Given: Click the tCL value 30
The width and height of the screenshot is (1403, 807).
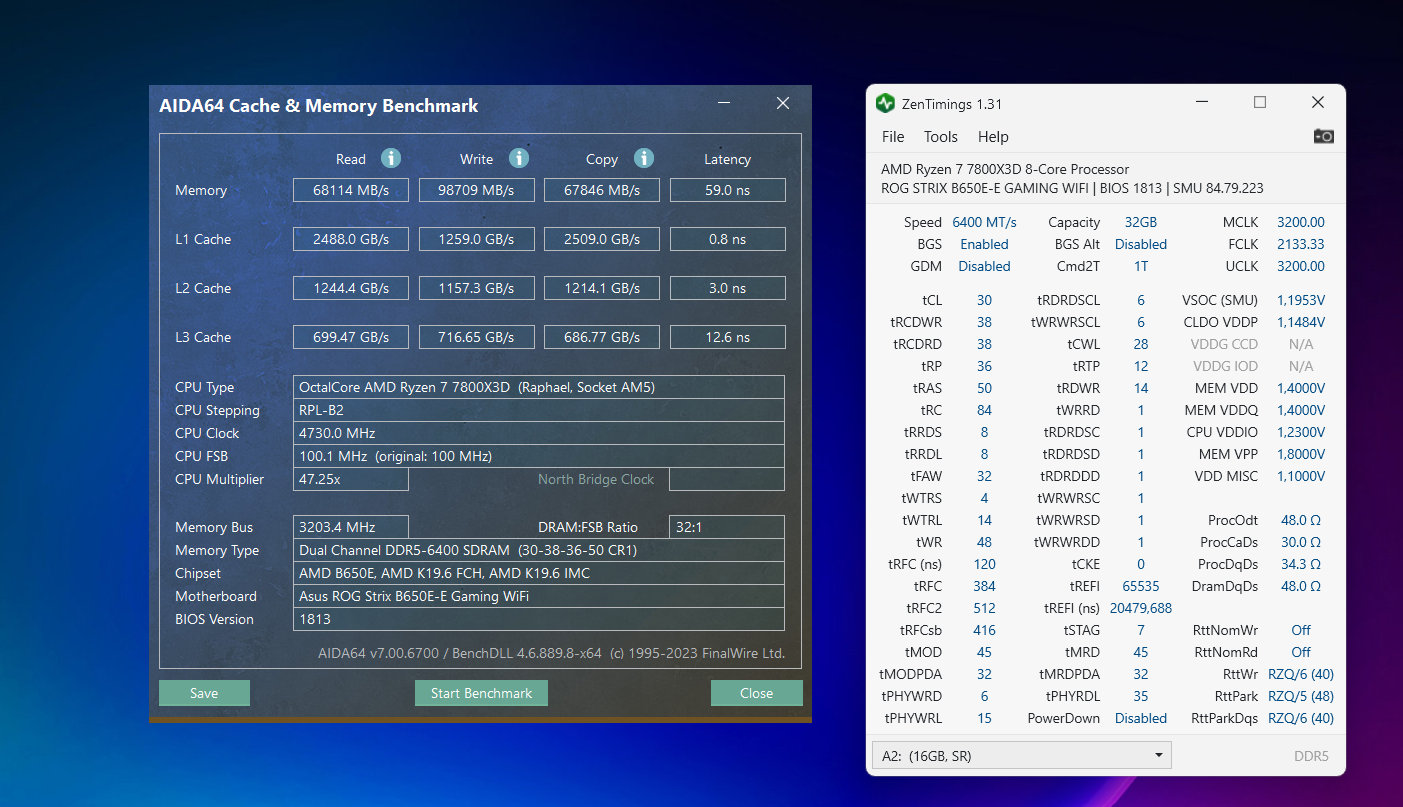Looking at the screenshot, I should [x=984, y=300].
